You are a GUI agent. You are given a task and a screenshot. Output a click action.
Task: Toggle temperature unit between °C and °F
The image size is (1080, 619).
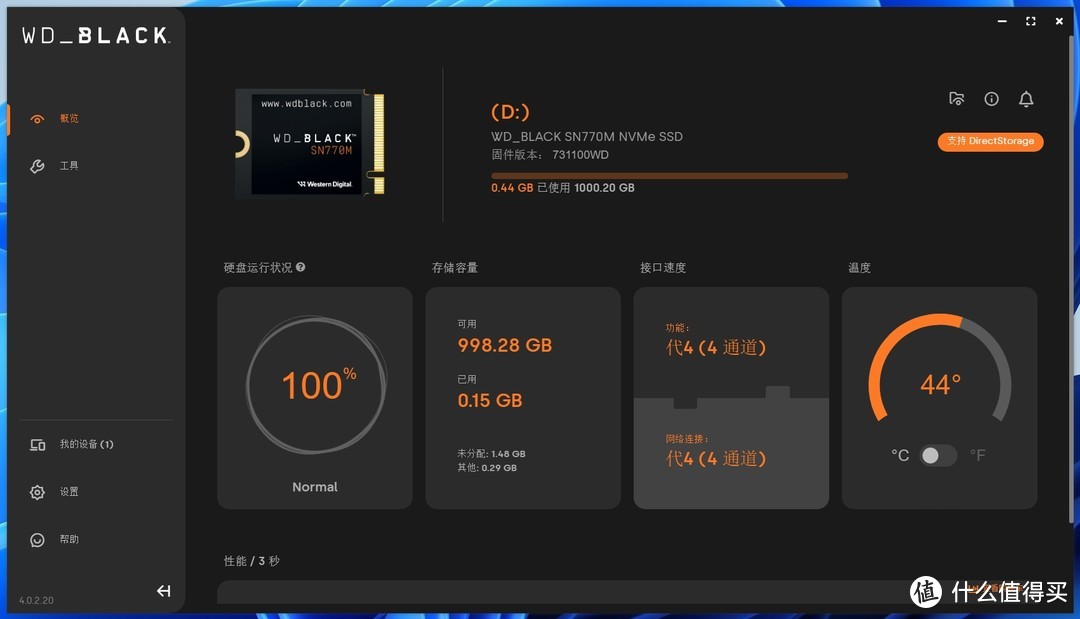pyautogui.click(x=938, y=455)
